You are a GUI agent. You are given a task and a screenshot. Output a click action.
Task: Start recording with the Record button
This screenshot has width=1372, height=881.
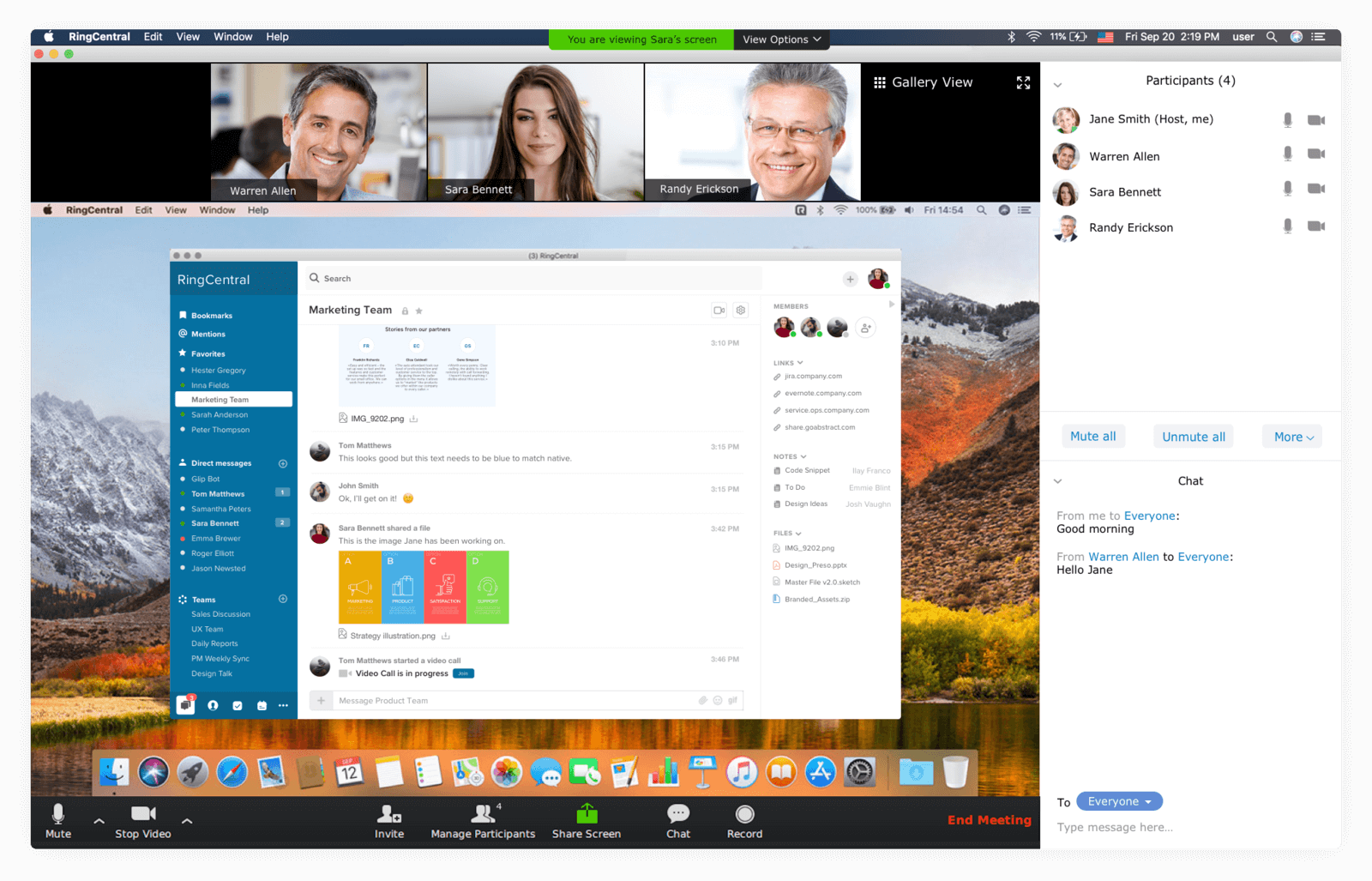(744, 814)
